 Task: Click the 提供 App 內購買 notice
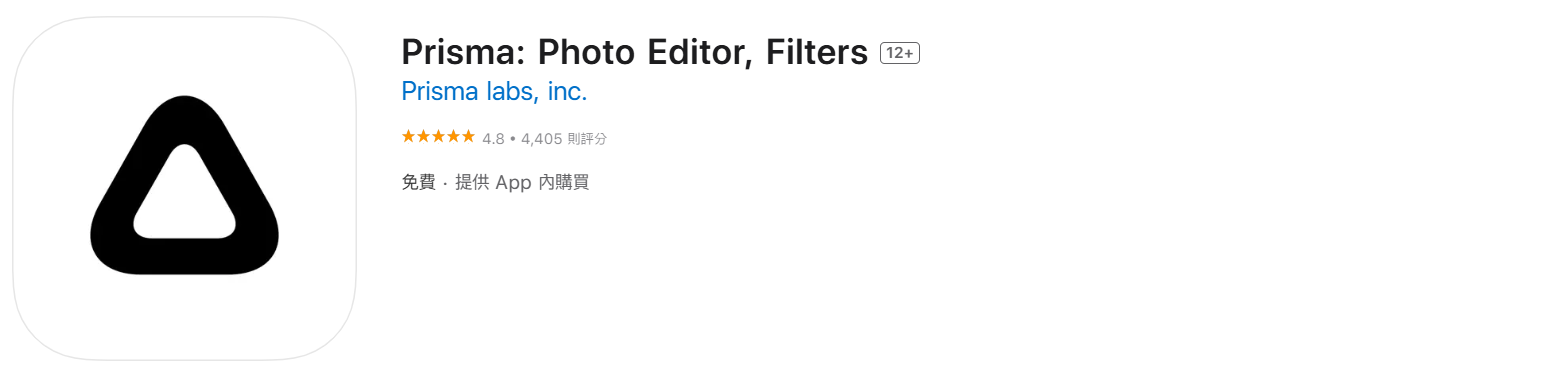(x=522, y=183)
